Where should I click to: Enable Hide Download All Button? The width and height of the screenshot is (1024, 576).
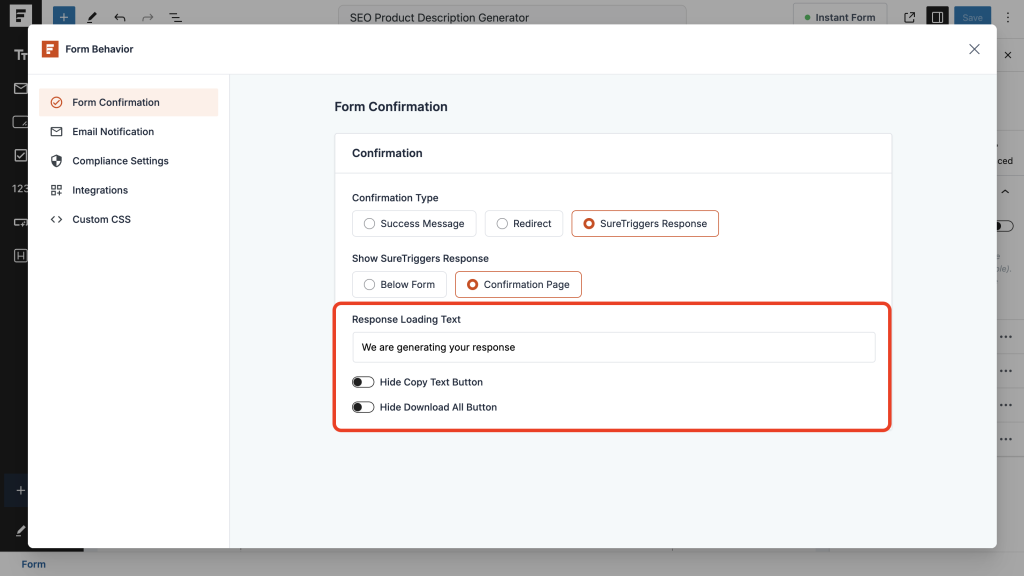pos(363,407)
